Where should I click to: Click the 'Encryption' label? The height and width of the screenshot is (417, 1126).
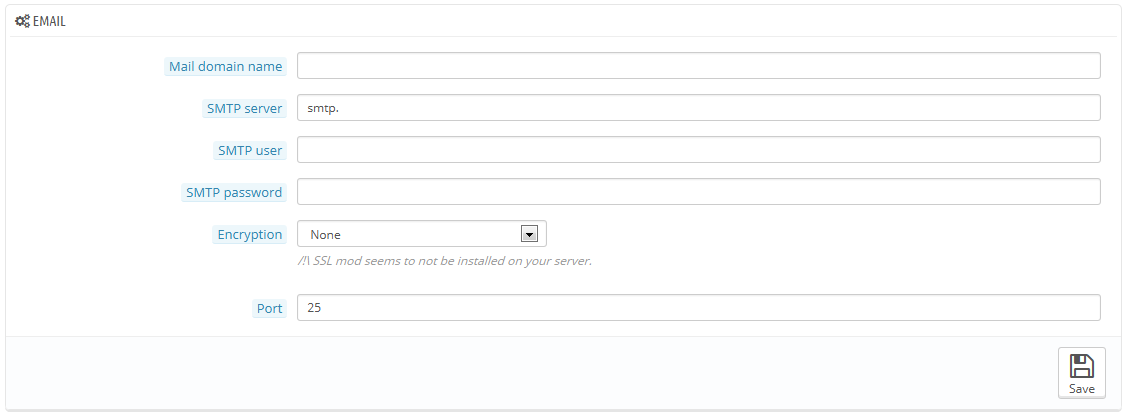pos(250,235)
